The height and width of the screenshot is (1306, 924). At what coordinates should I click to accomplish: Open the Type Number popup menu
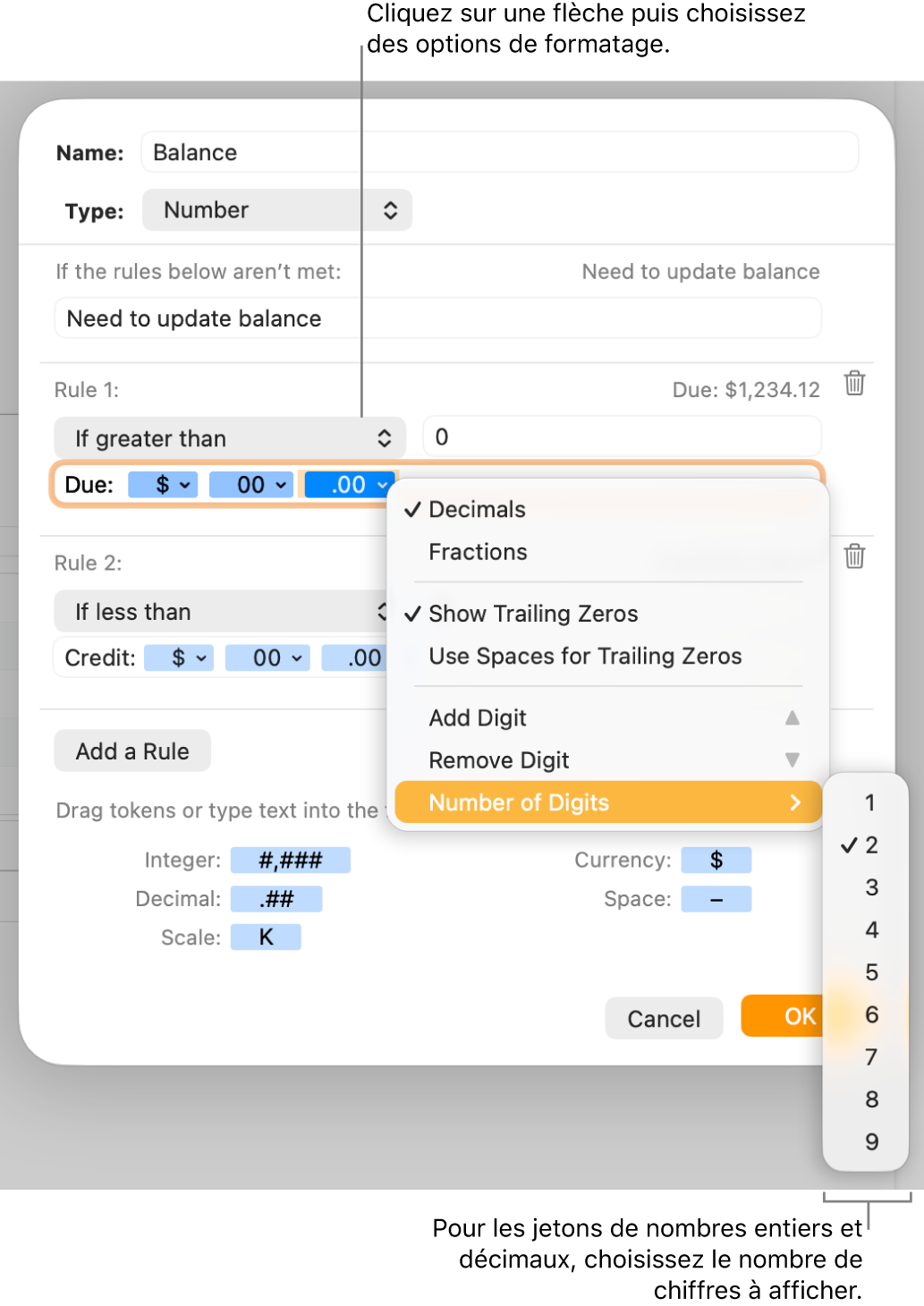pyautogui.click(x=277, y=210)
